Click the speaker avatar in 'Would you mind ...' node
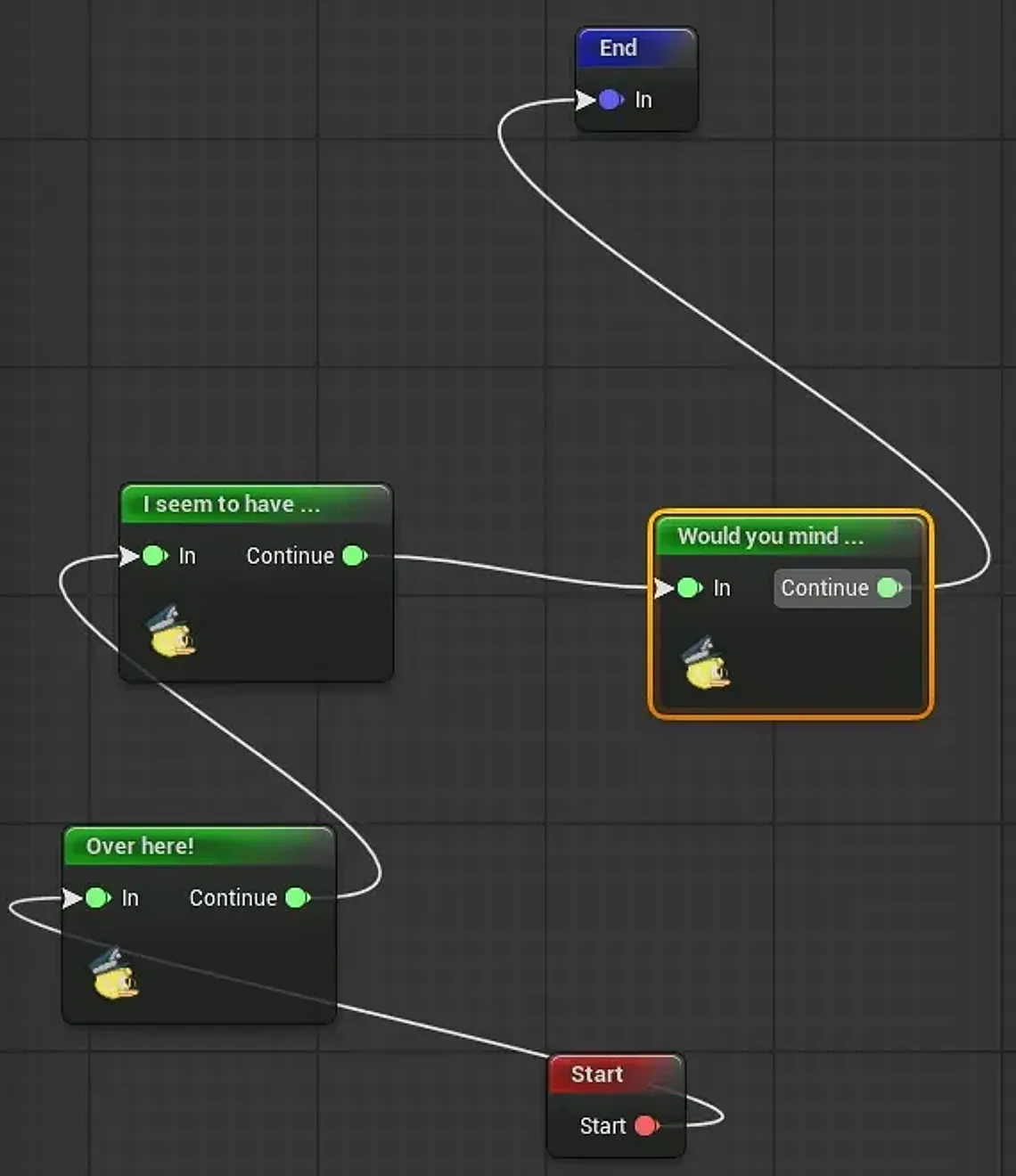This screenshot has height=1176, width=1016. coord(706,663)
